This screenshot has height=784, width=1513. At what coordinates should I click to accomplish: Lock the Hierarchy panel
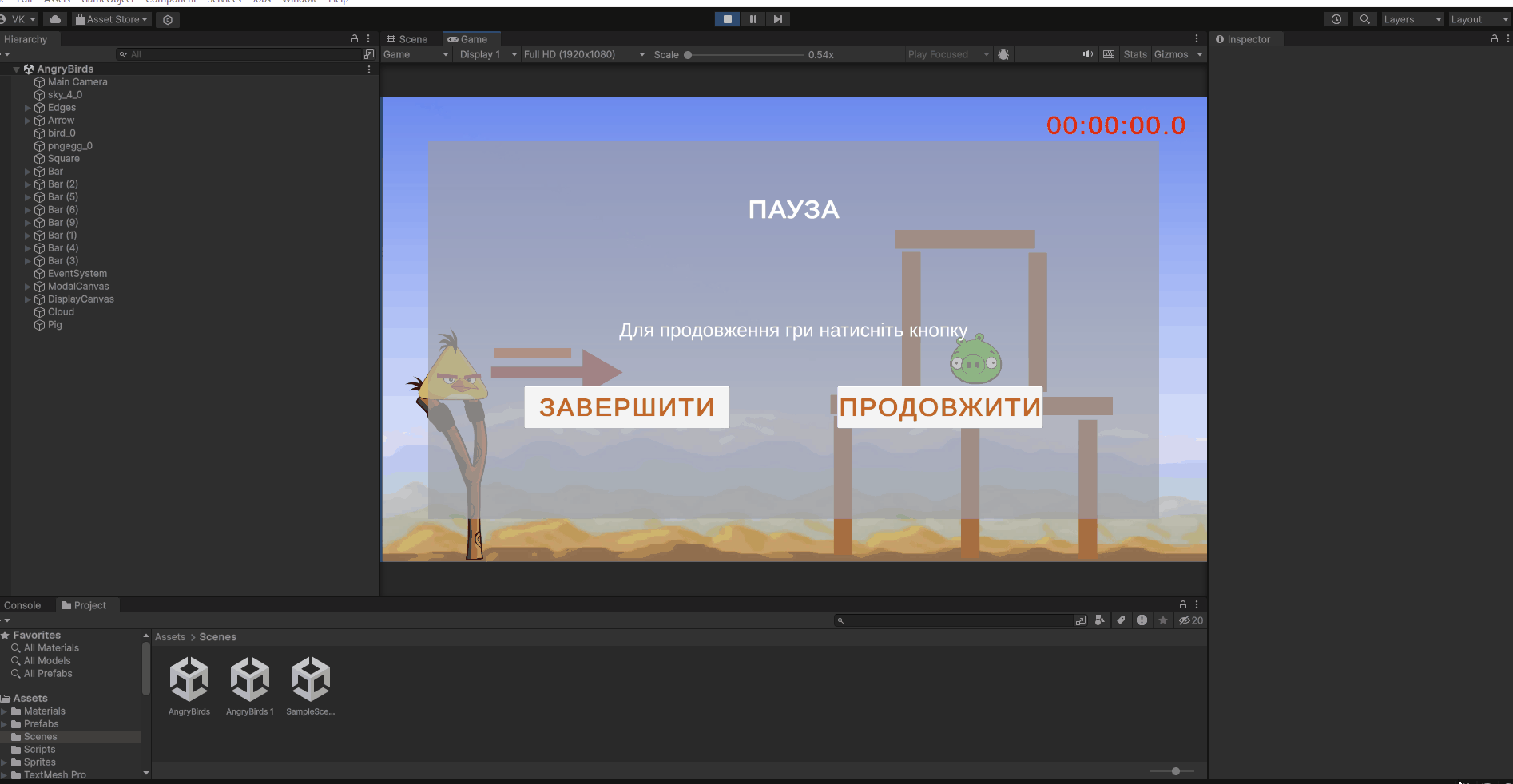(355, 38)
